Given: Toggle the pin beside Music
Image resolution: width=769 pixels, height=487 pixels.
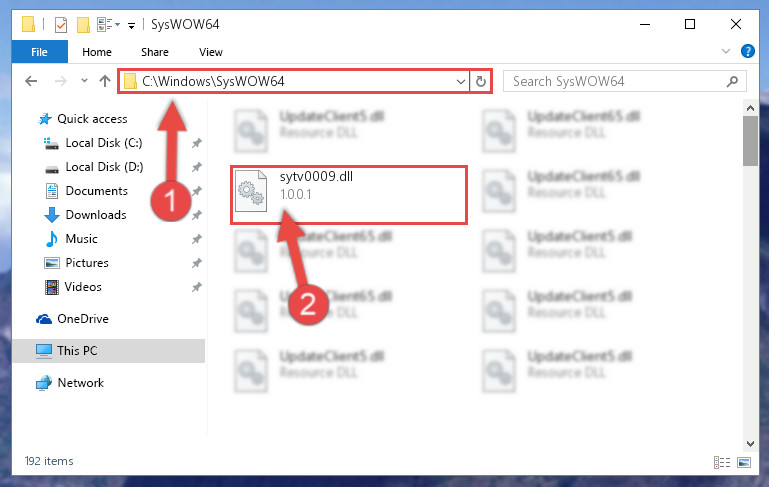Looking at the screenshot, I should [197, 239].
